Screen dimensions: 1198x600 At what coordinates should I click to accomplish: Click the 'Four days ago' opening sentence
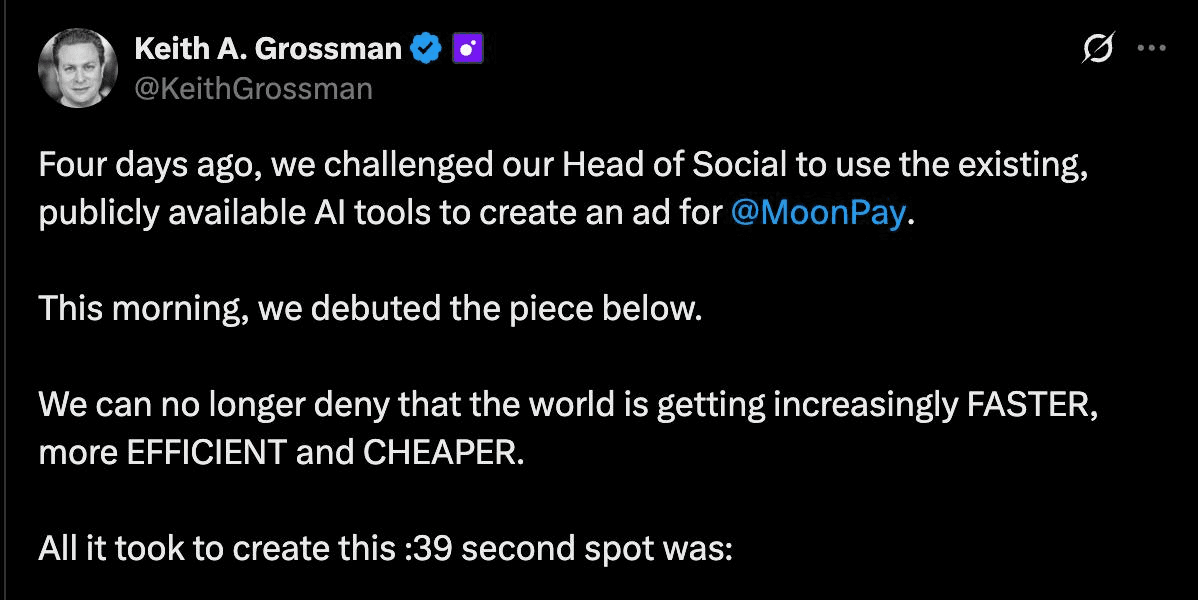click(563, 190)
